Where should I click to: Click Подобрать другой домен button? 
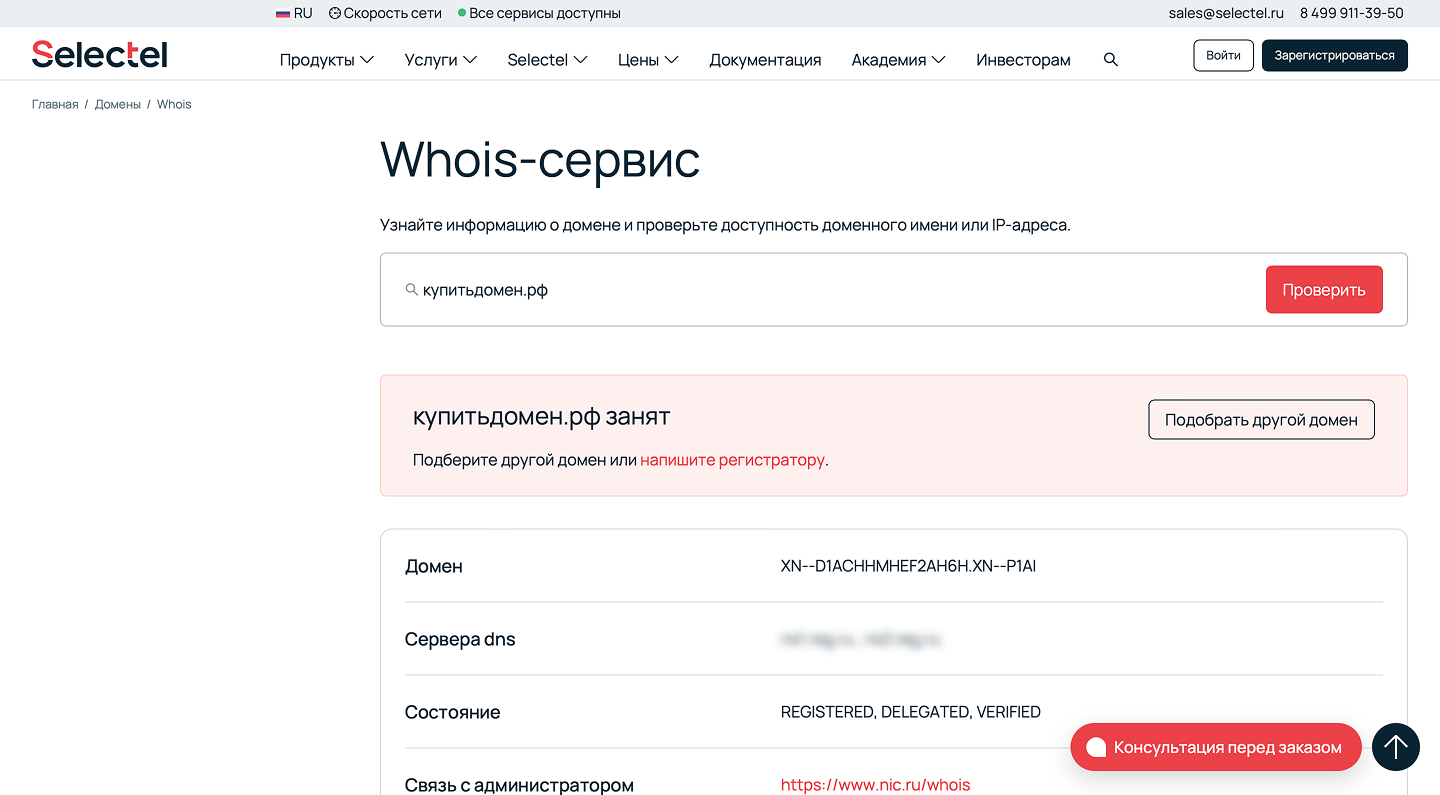click(1261, 420)
